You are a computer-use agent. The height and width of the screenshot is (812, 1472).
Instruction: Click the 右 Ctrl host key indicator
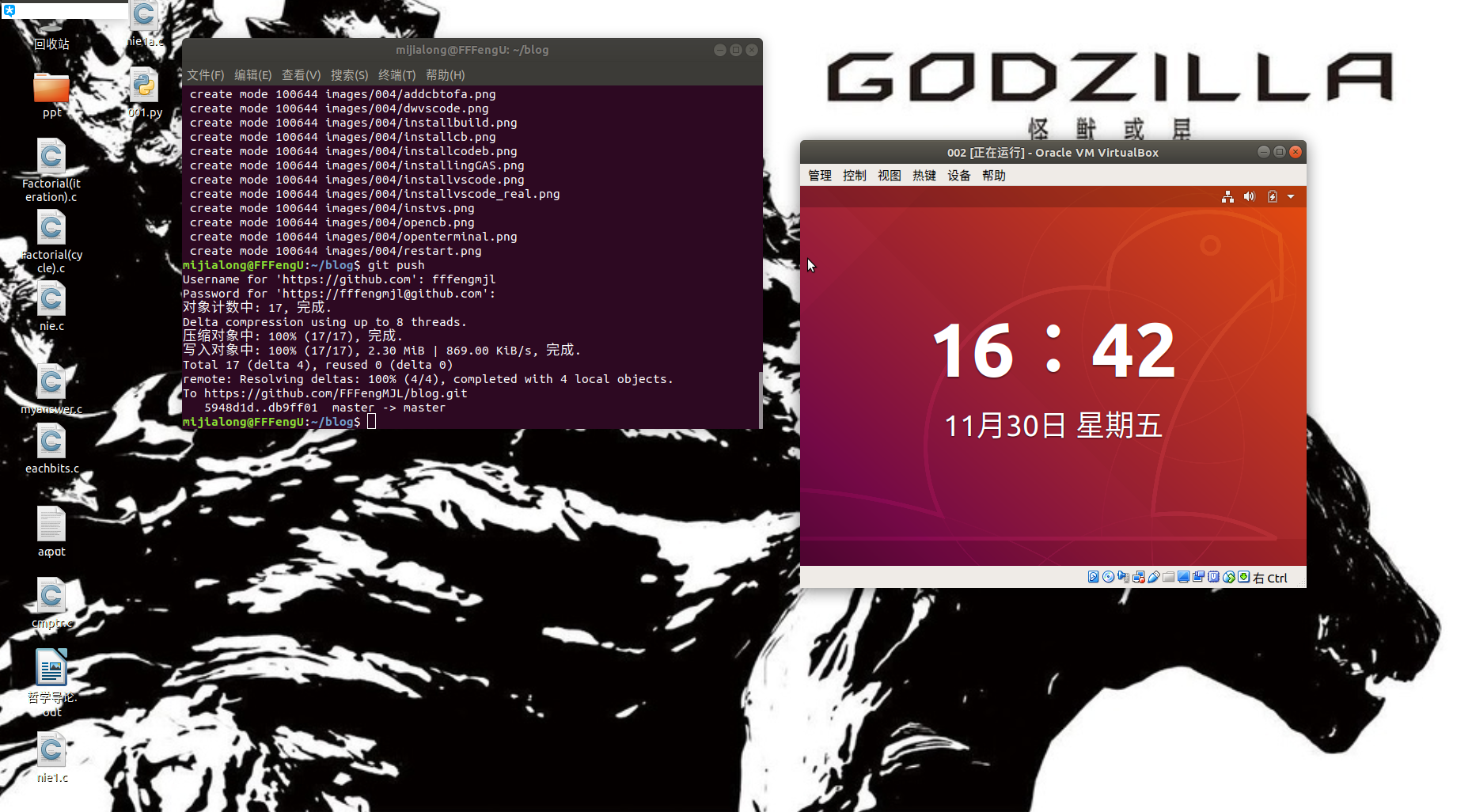pyautogui.click(x=1270, y=578)
